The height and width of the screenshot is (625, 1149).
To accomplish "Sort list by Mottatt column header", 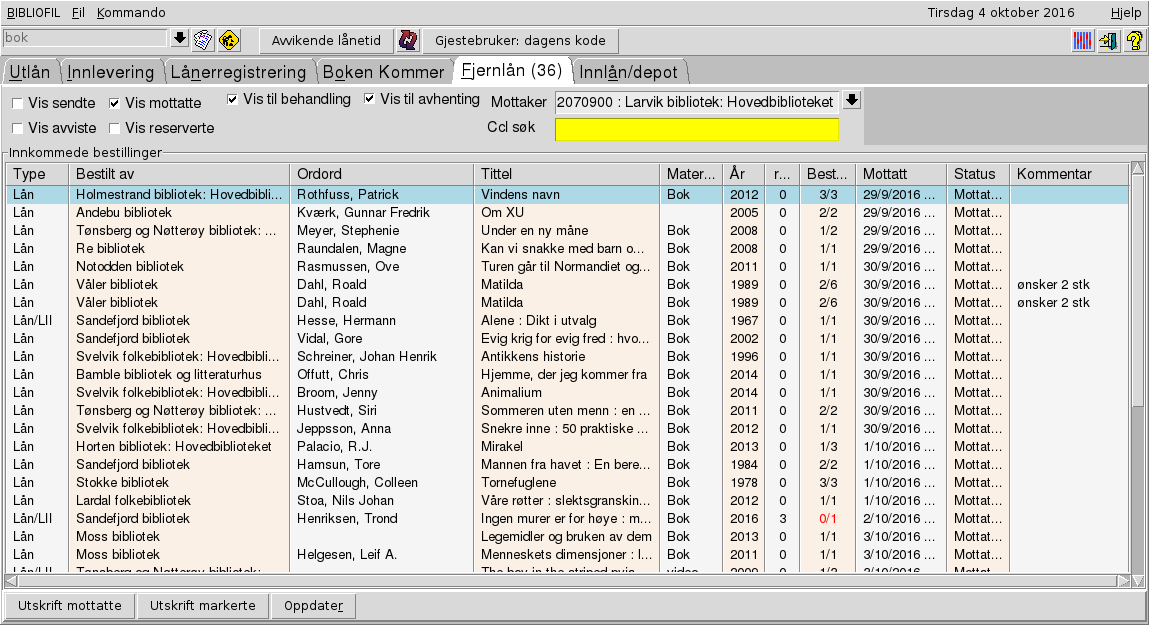I will [x=900, y=174].
